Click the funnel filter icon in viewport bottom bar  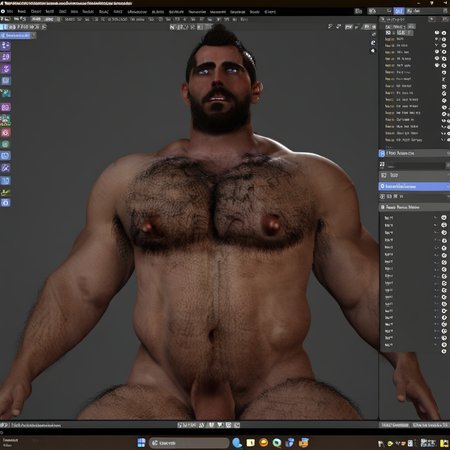click(219, 425)
